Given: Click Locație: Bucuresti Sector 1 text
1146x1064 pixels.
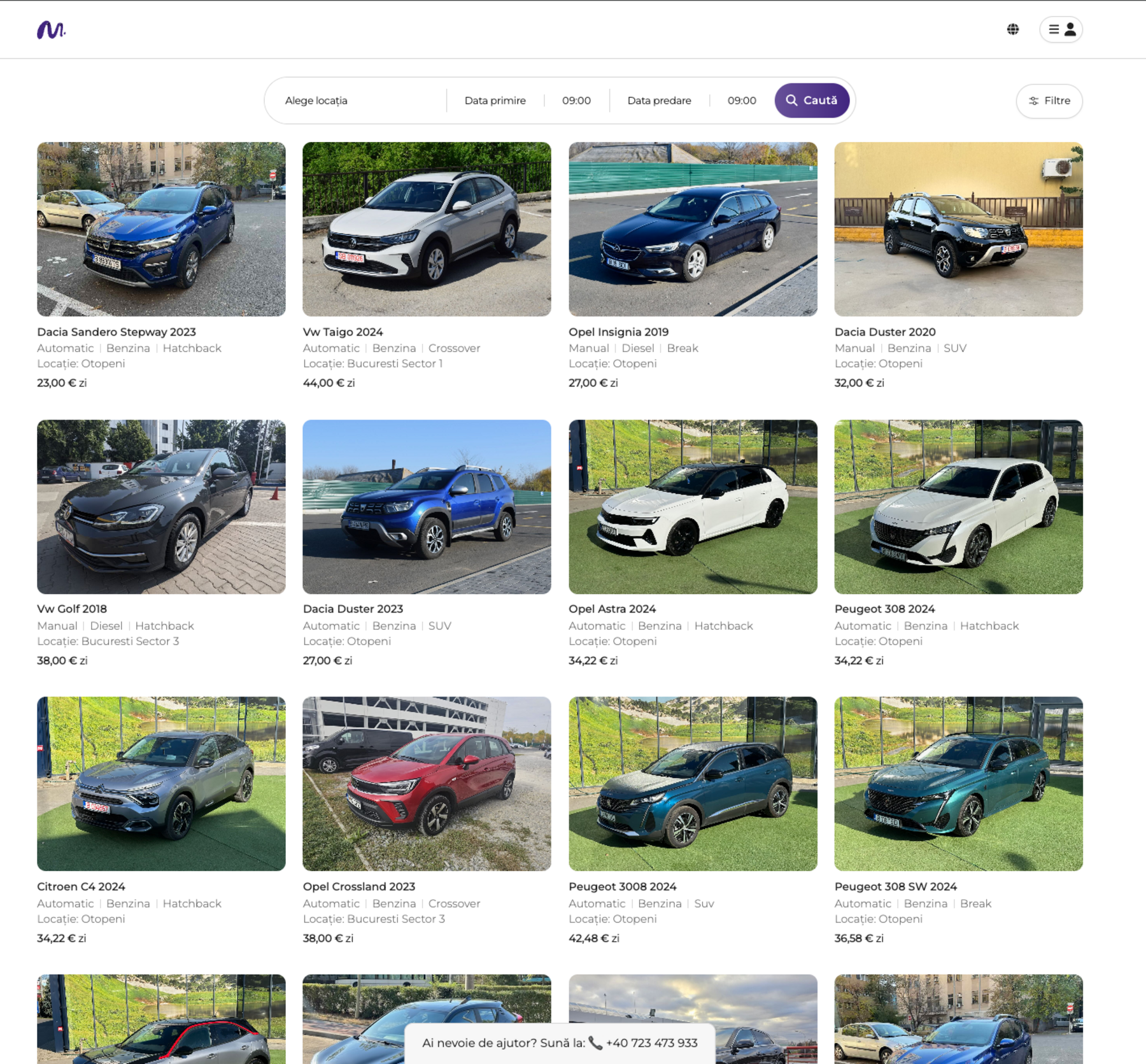Looking at the screenshot, I should pyautogui.click(x=372, y=364).
